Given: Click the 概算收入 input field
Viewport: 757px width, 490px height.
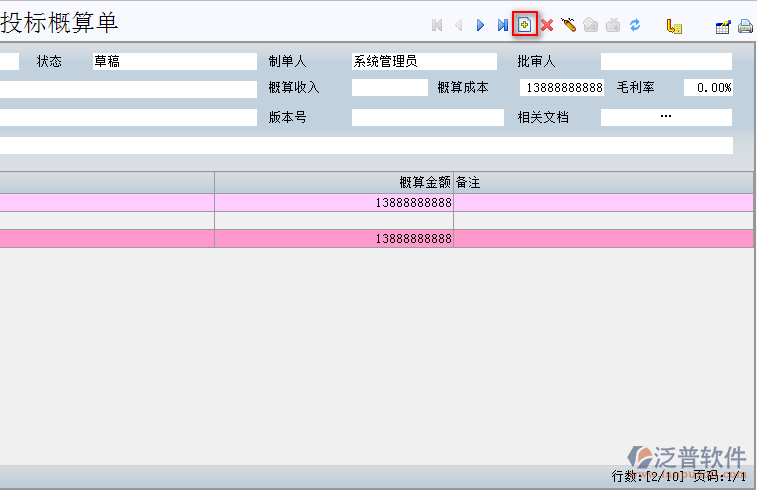Looking at the screenshot, I should [x=389, y=88].
